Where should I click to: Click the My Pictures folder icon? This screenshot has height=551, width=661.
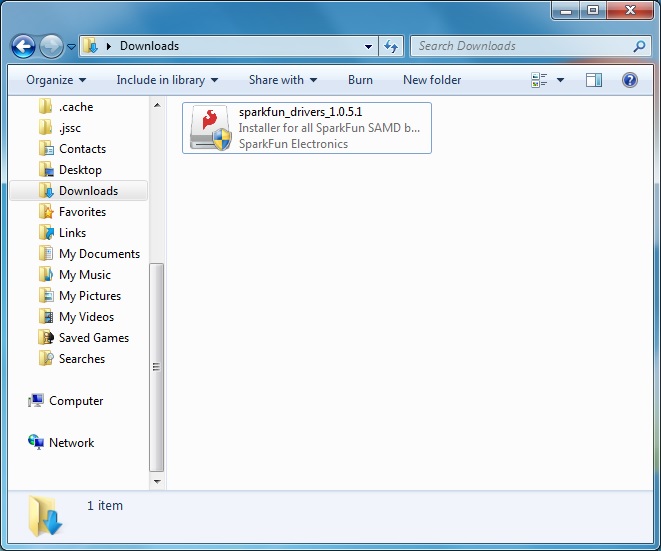click(x=46, y=296)
